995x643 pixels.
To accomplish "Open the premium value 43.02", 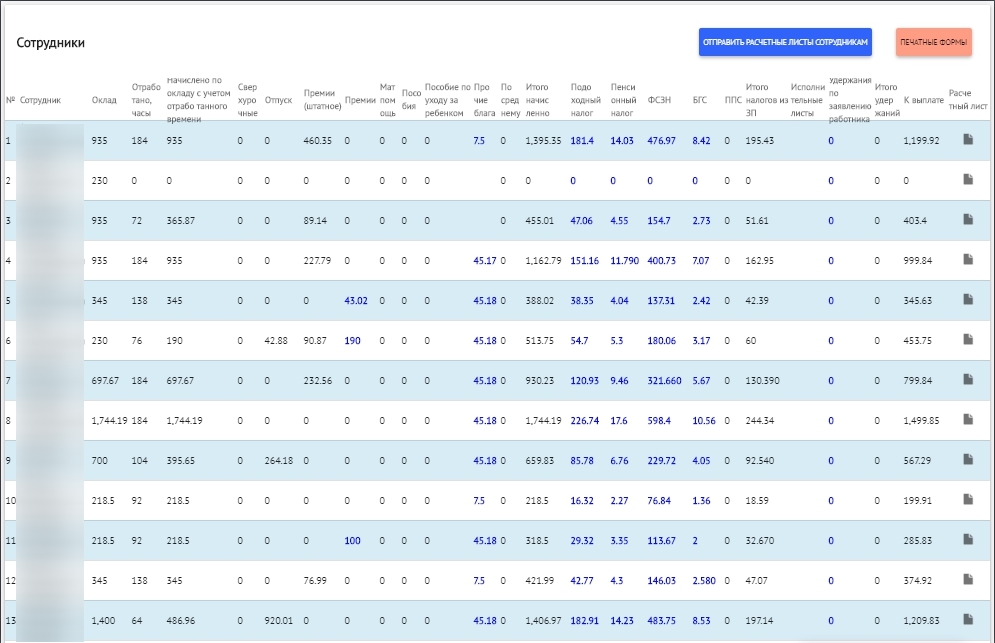I will (356, 300).
